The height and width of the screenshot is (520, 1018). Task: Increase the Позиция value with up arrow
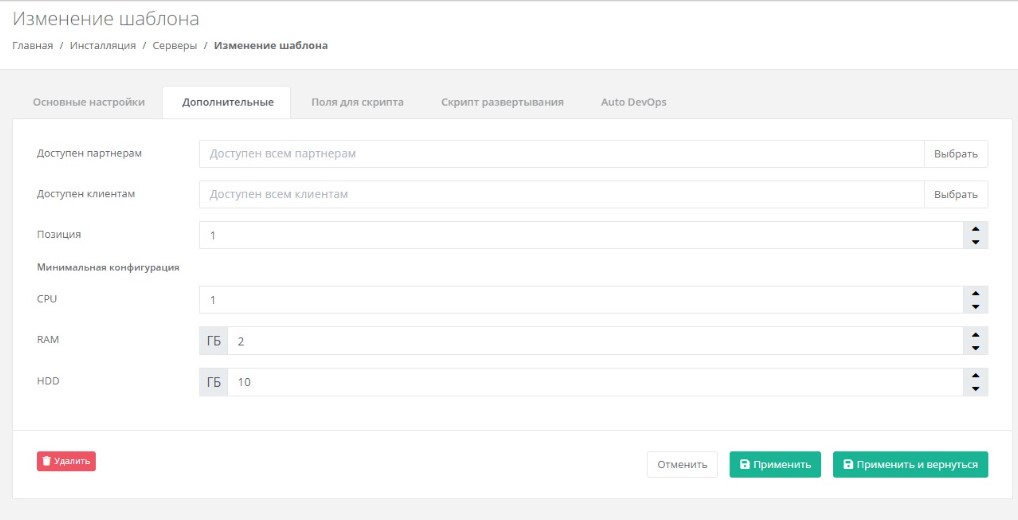click(x=975, y=229)
